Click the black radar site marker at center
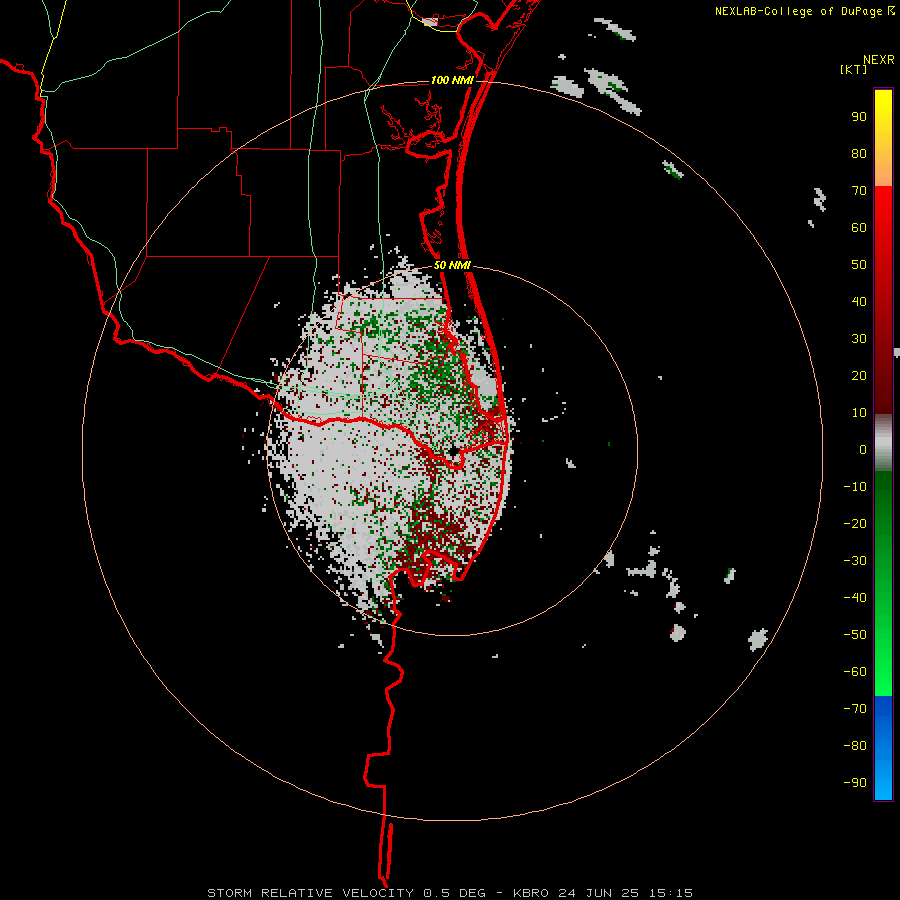Image resolution: width=900 pixels, height=900 pixels. point(453,451)
